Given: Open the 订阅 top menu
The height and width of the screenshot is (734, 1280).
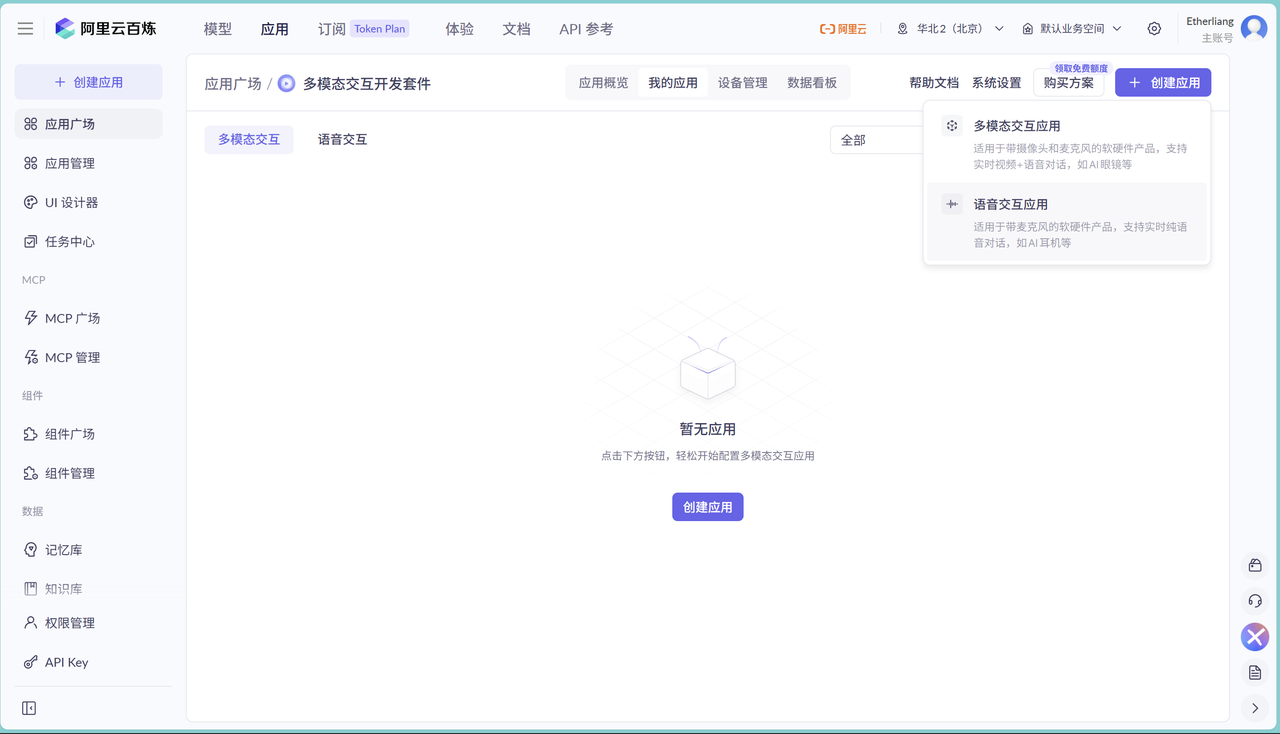Looking at the screenshot, I should pos(332,29).
